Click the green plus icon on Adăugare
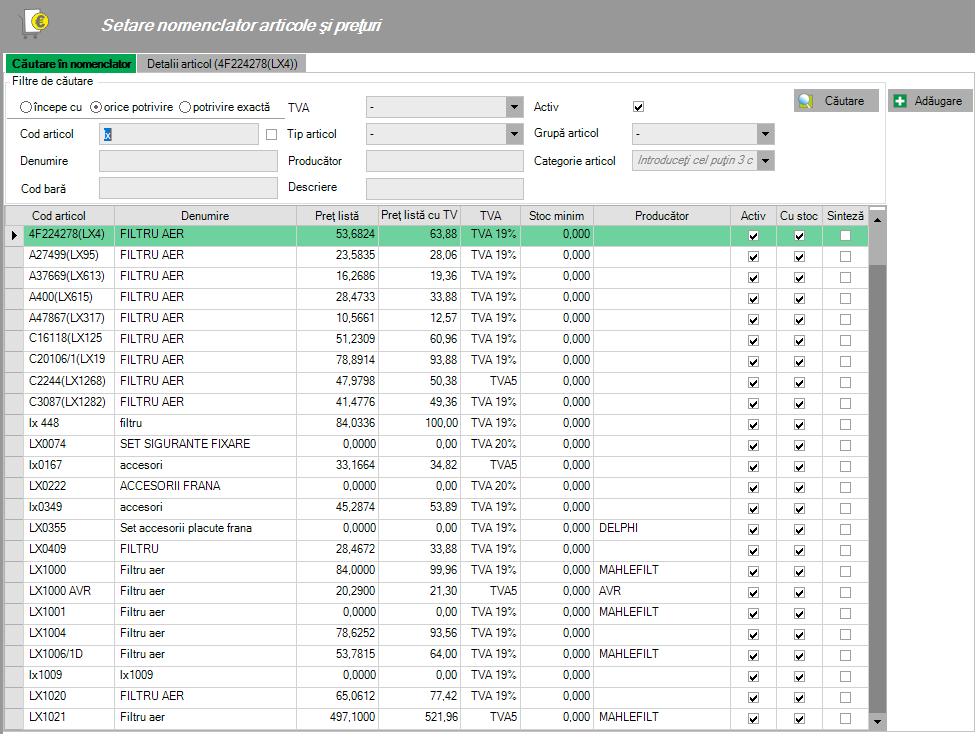Screen dimensions: 975x734 click(x=900, y=101)
